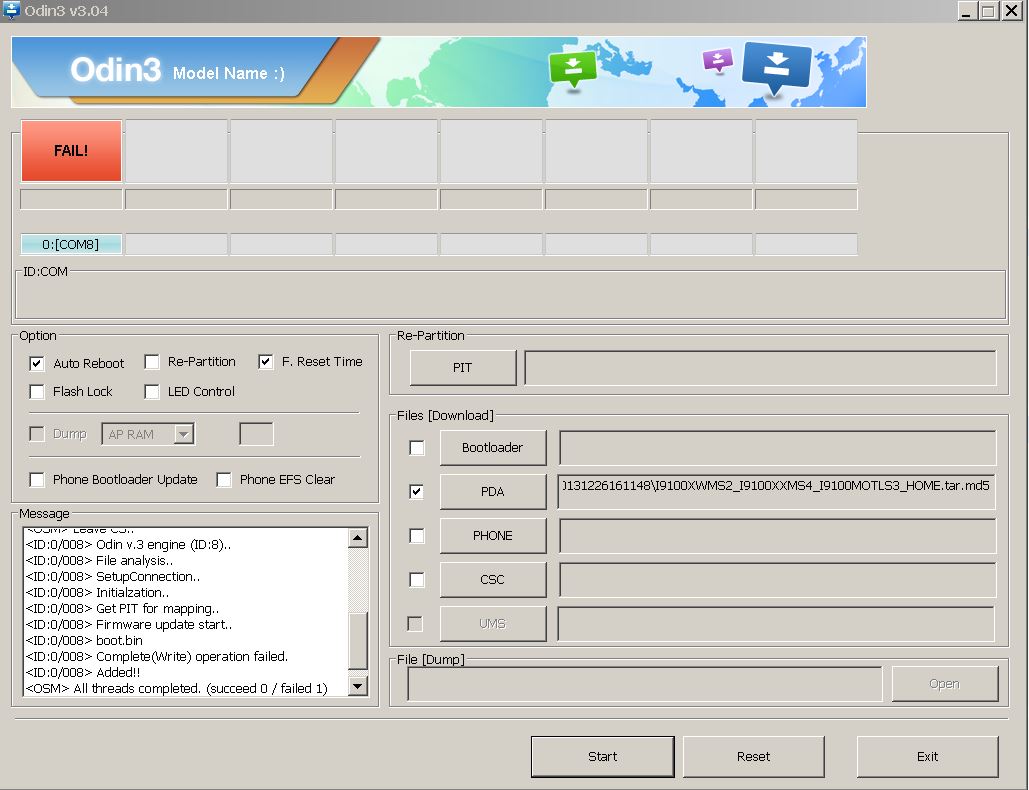
Task: Check the PHONE file checkbox
Action: 416,535
